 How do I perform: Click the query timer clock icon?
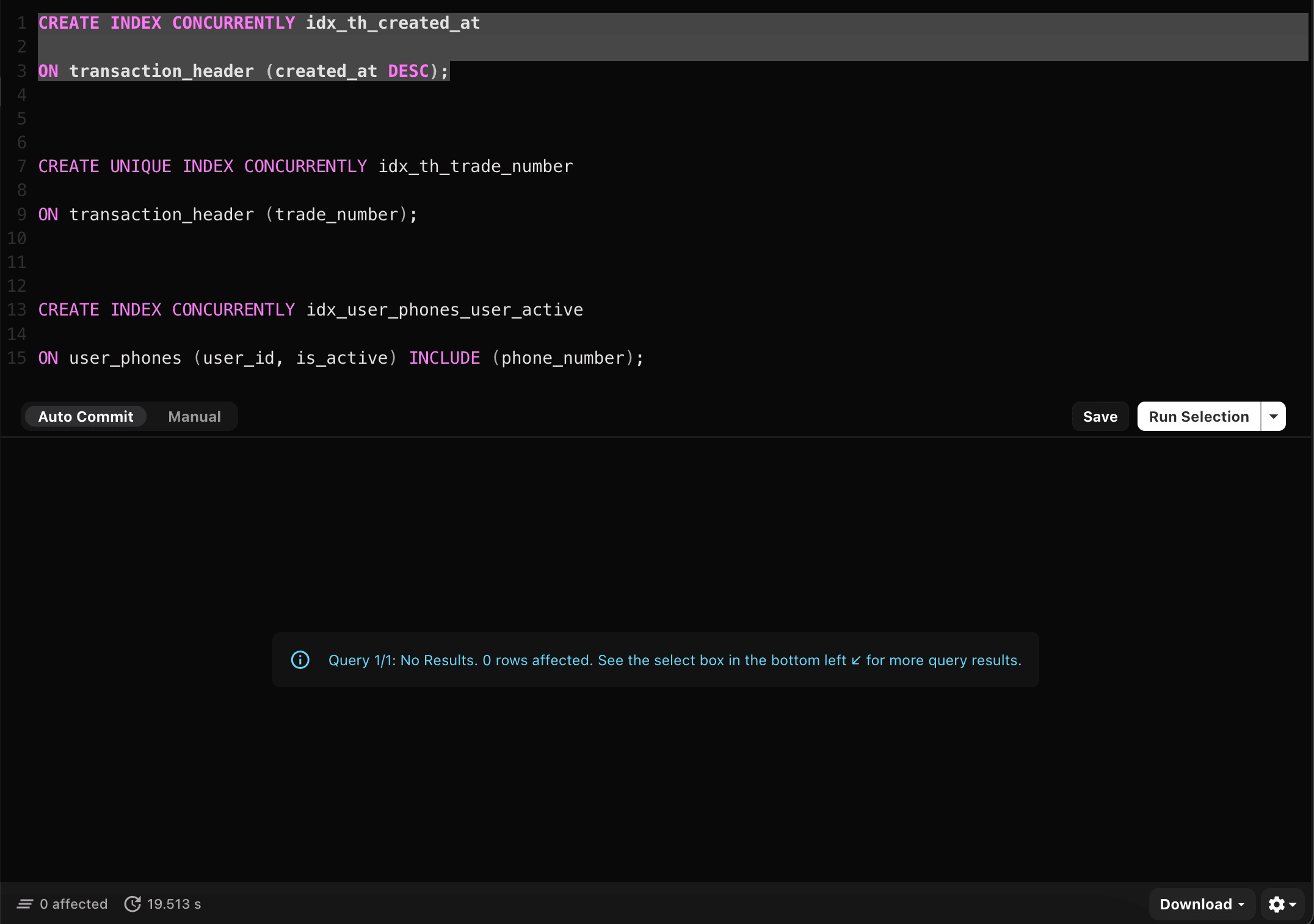click(132, 904)
